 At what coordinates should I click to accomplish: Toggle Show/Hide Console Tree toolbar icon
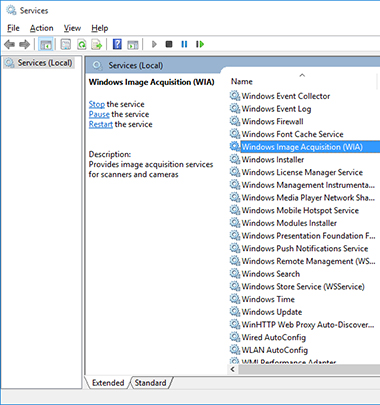point(46,44)
